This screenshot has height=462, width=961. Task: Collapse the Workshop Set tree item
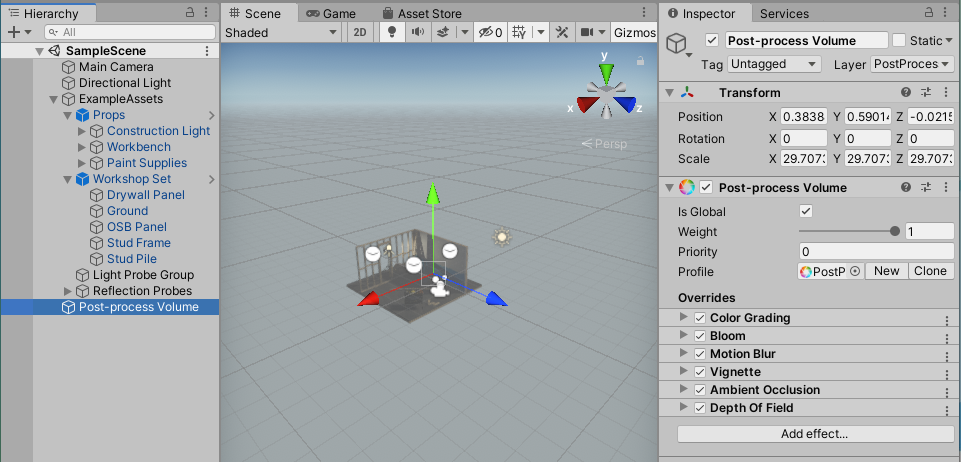[x=68, y=179]
